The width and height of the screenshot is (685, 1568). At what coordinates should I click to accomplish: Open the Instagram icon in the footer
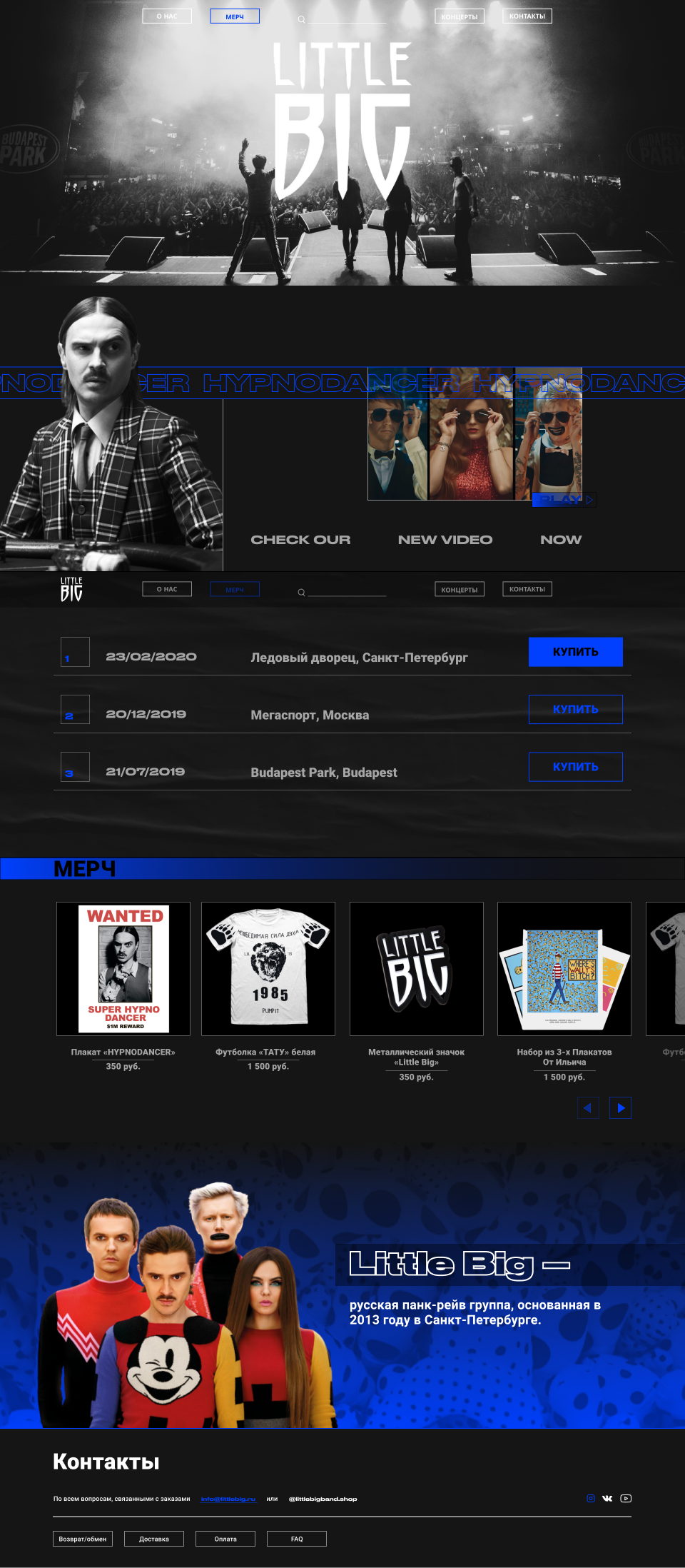[591, 1498]
